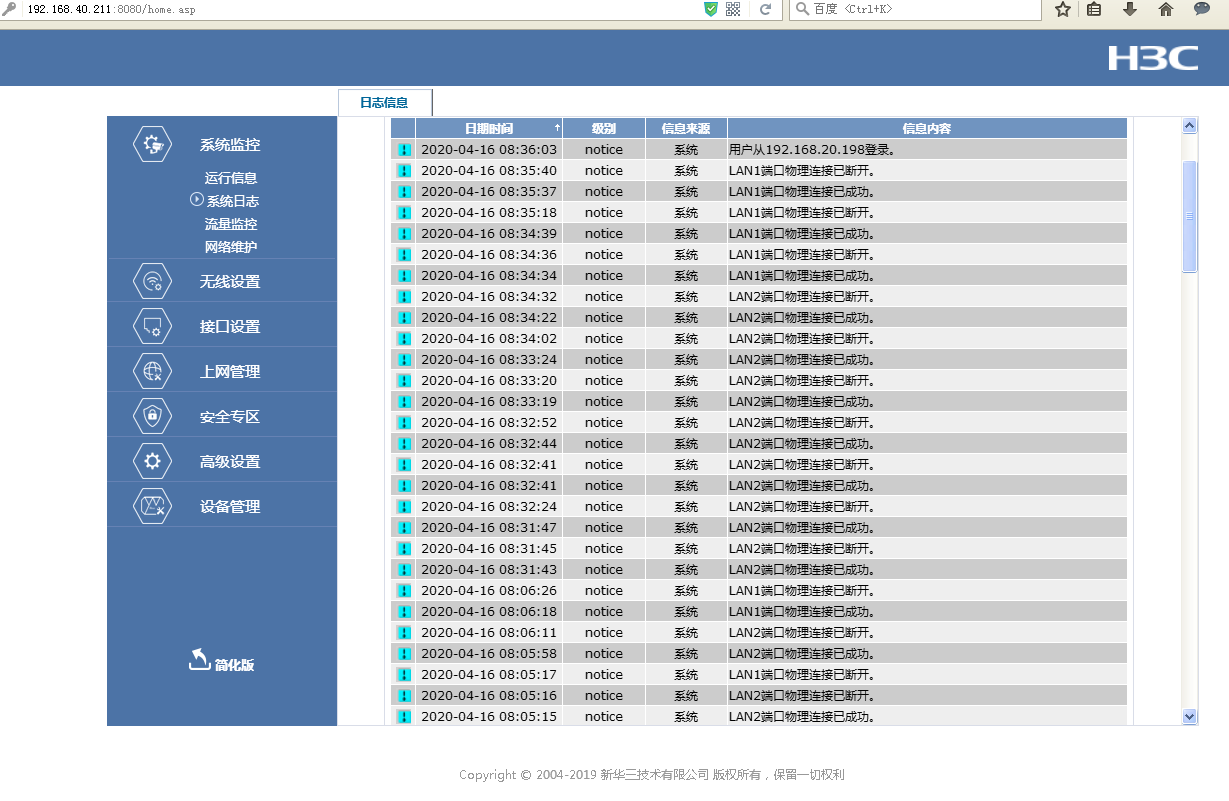Open the downloads arrow icon

coord(1130,9)
